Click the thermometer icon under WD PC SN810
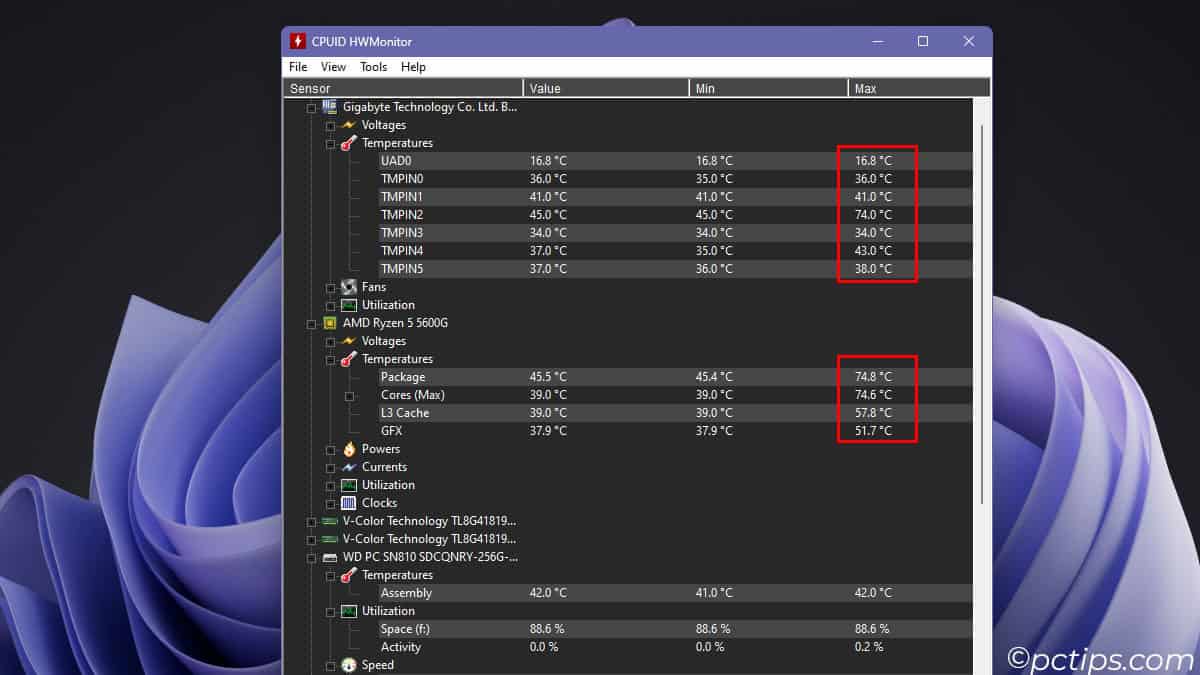Screen dimensions: 1200x675 pyautogui.click(x=348, y=575)
